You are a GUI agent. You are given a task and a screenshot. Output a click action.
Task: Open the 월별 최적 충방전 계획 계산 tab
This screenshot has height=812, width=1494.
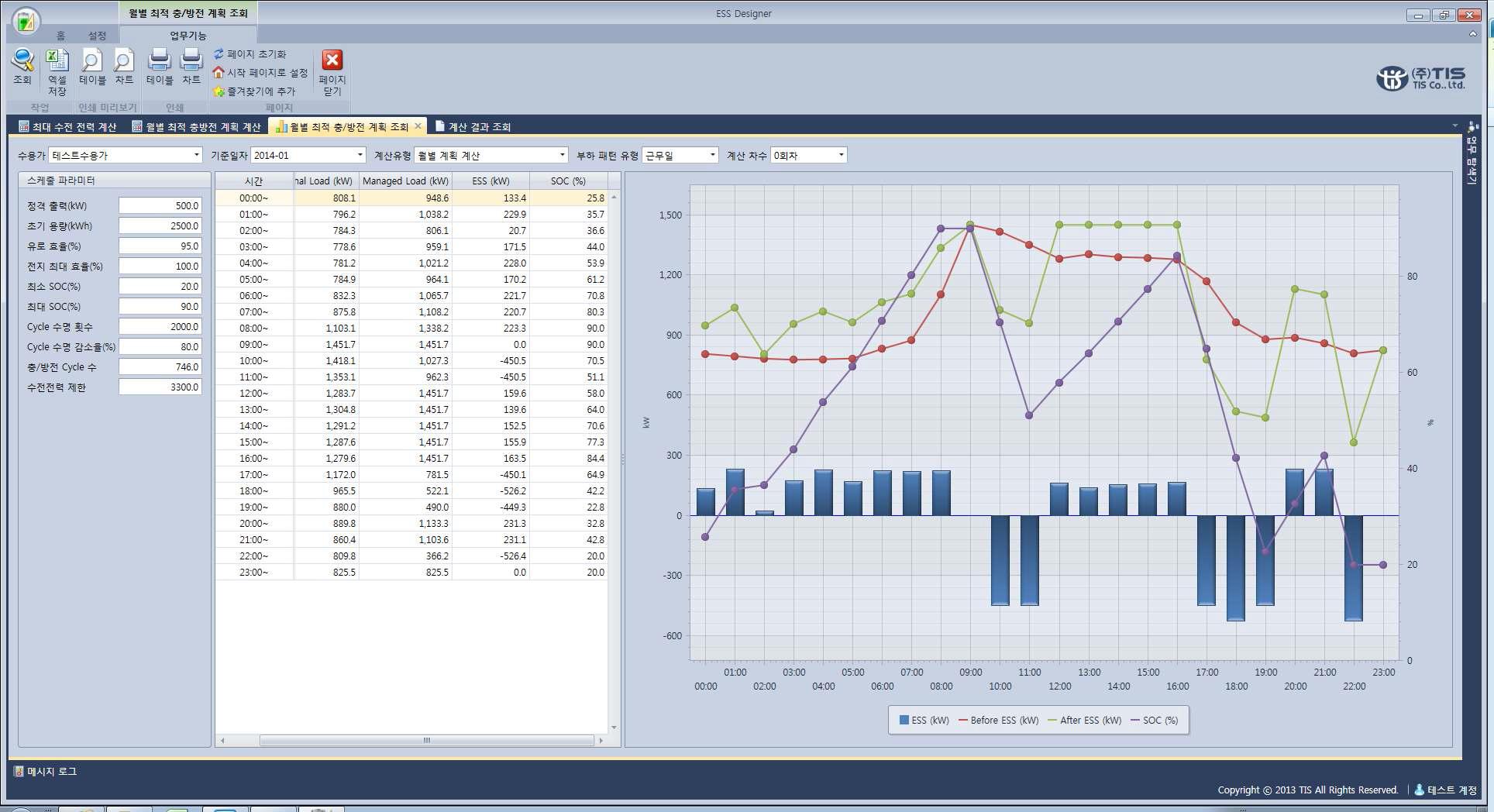coord(197,126)
